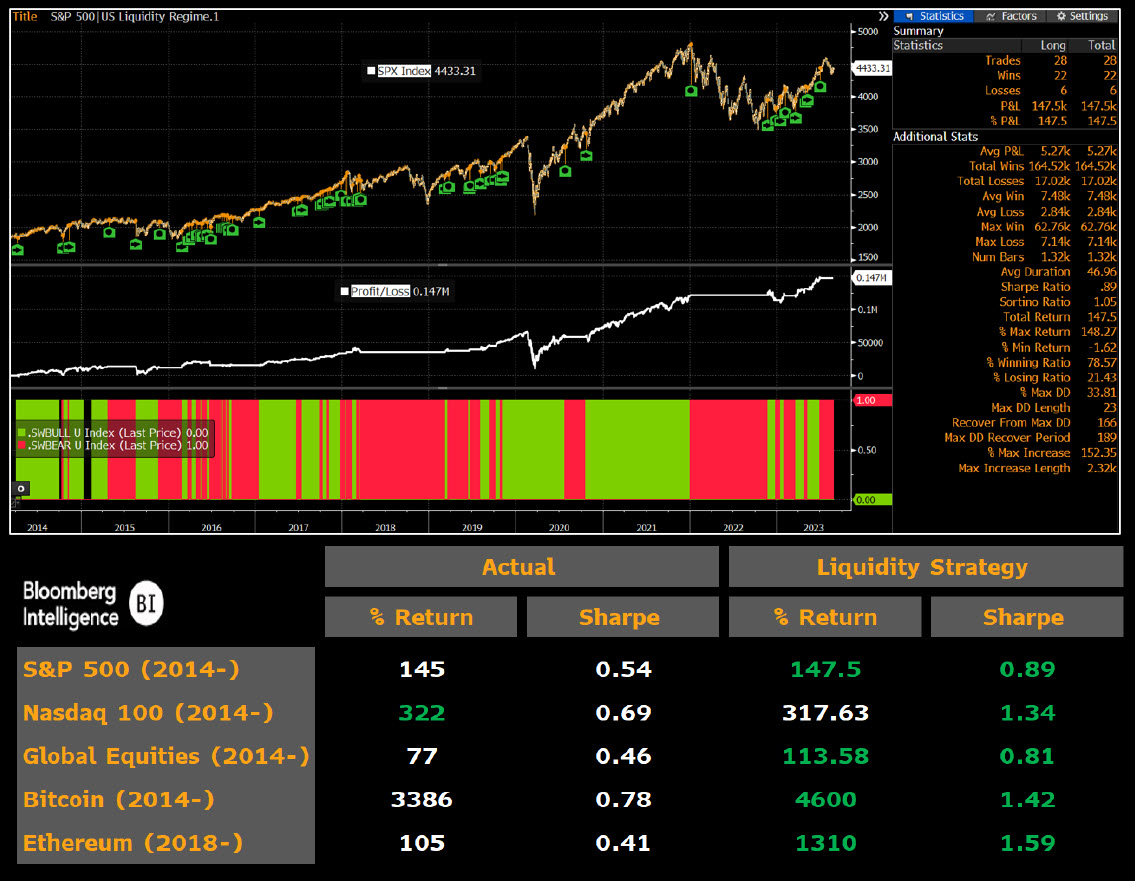Image resolution: width=1135 pixels, height=881 pixels.
Task: Edit the 'S&P 500|US Liquidity Regime.1' title field
Action: click(135, 16)
